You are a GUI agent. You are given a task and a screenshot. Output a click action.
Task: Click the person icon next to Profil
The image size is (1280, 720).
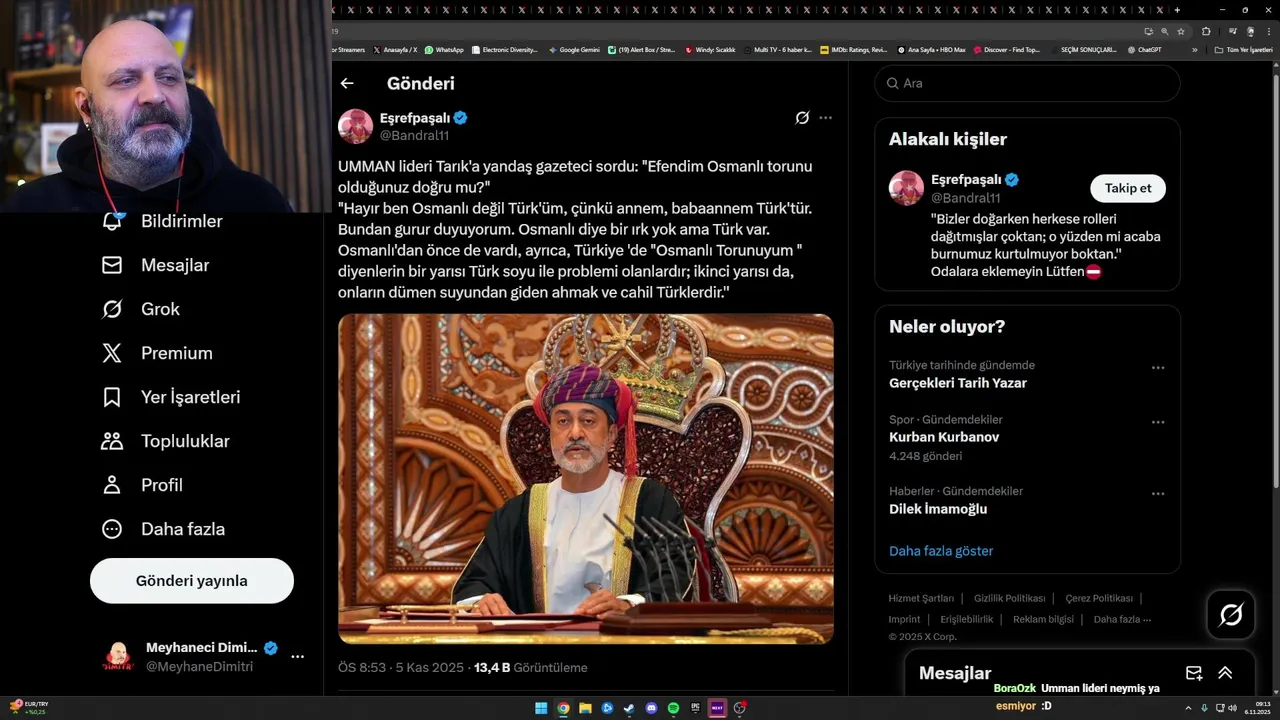(112, 485)
